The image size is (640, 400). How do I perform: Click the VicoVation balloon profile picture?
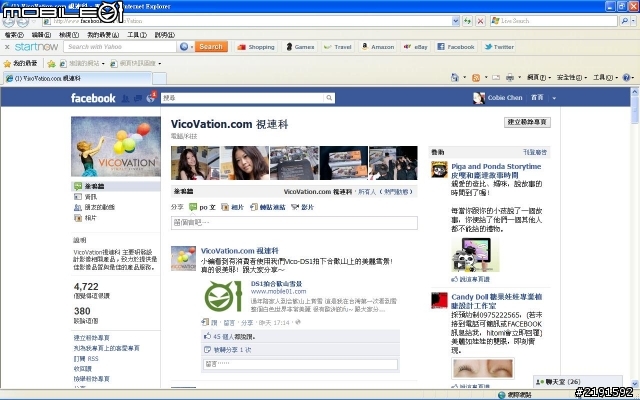point(116,147)
